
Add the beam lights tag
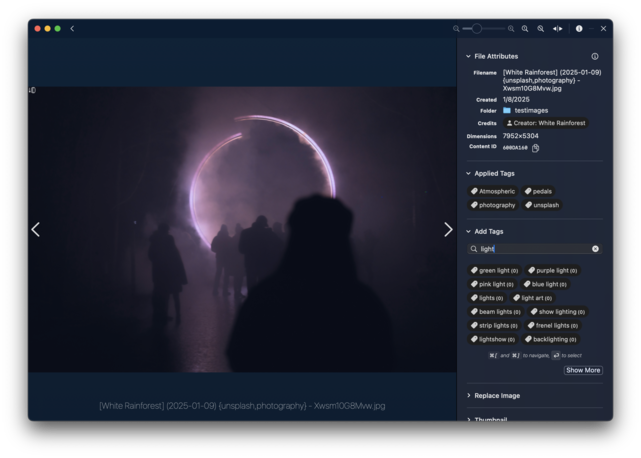coord(495,312)
